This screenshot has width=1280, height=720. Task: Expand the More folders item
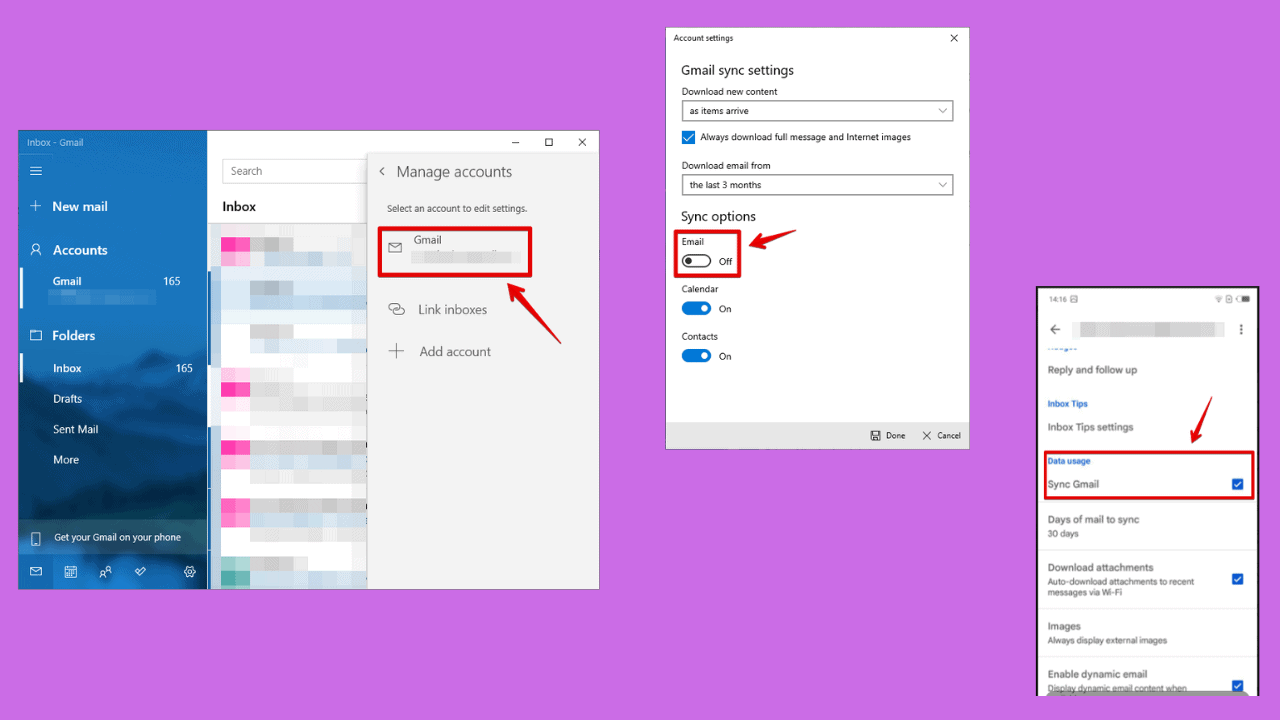(x=66, y=460)
